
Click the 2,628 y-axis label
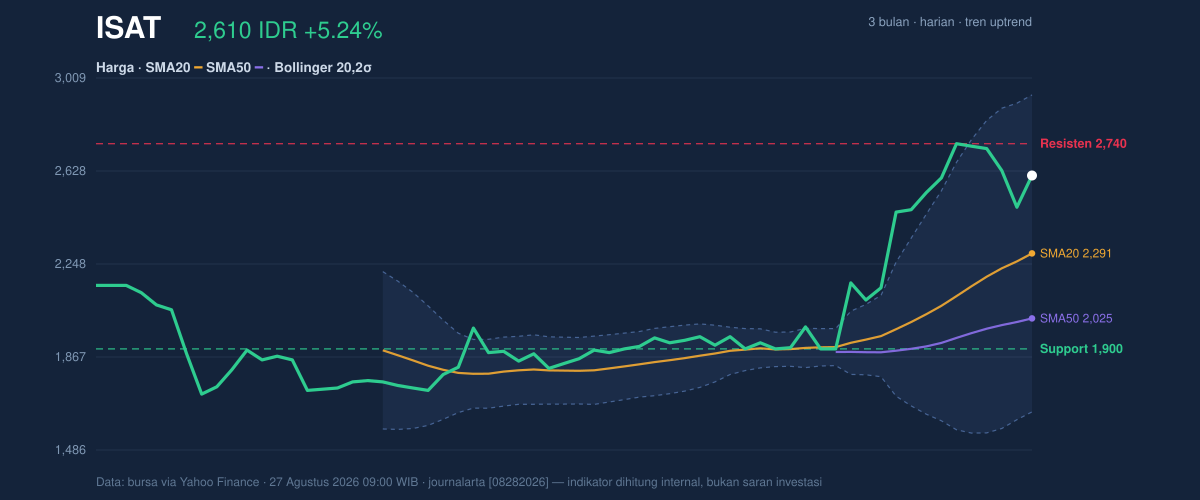[69, 171]
